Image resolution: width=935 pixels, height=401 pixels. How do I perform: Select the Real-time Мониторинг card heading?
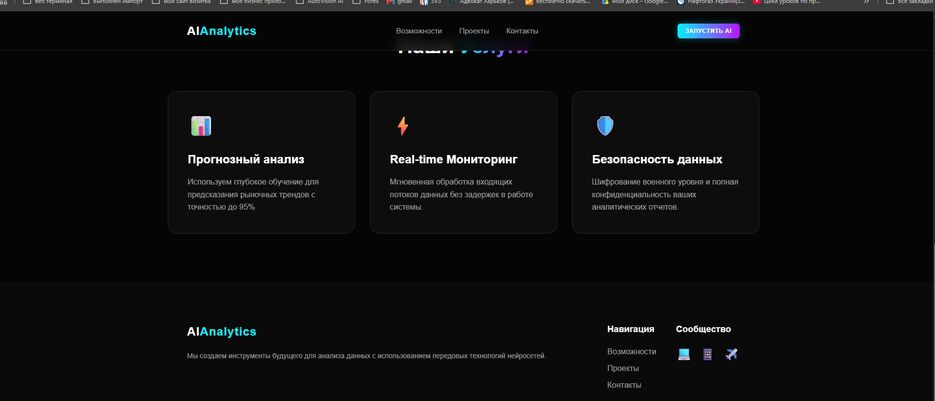click(454, 159)
